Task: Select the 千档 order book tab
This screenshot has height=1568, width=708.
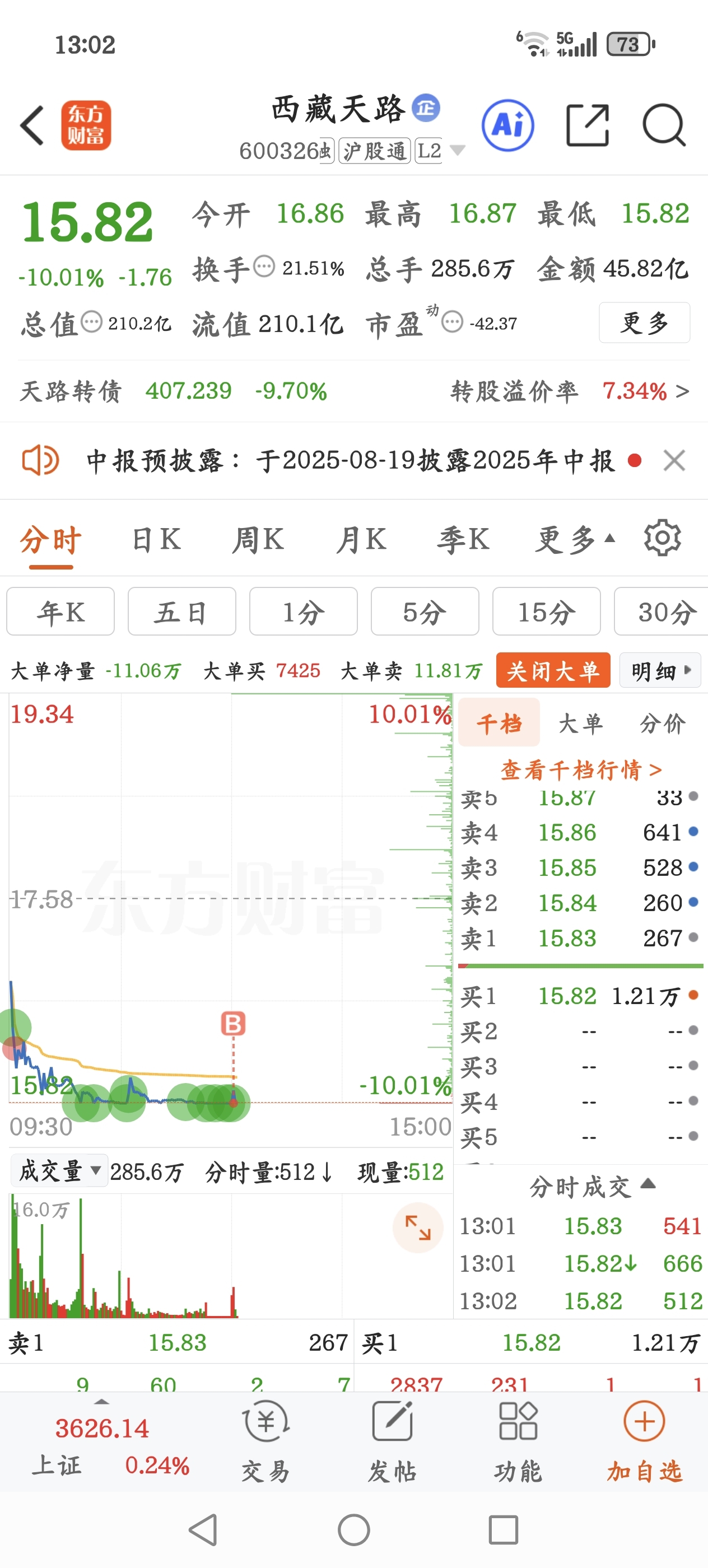Action: click(x=499, y=722)
